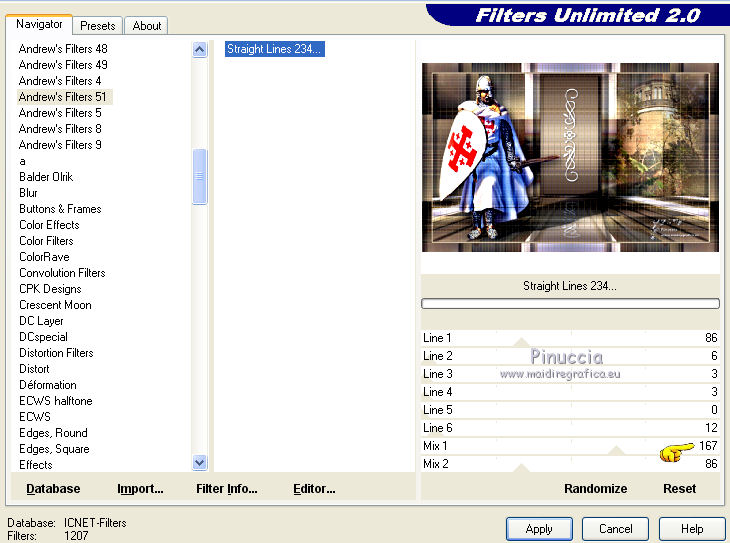Viewport: 730px width, 543px height.
Task: Open the About tab
Action: (x=147, y=26)
